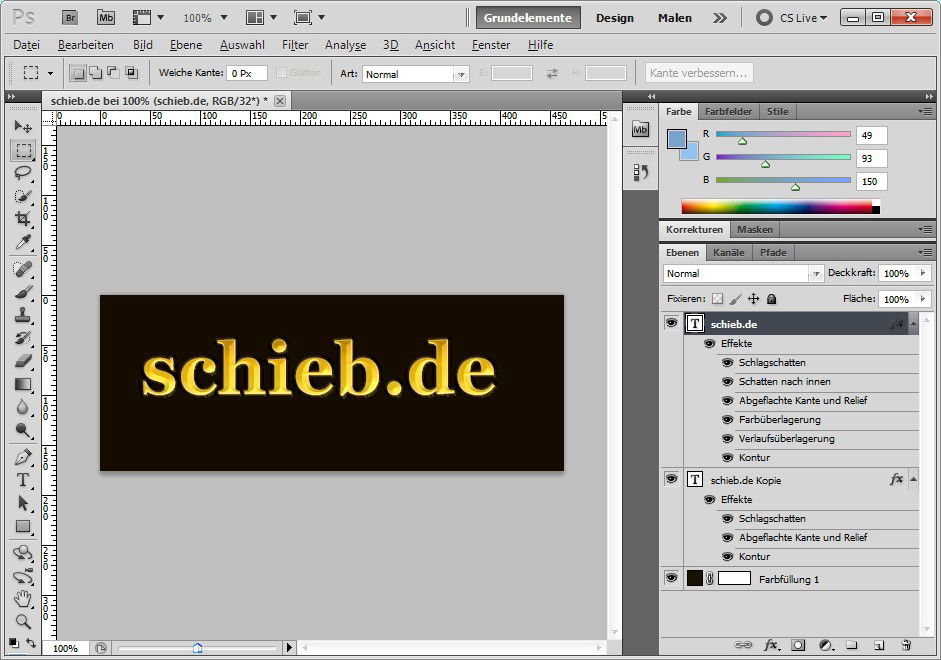Select the Horizontal Type tool
The image size is (941, 660).
[x=23, y=480]
